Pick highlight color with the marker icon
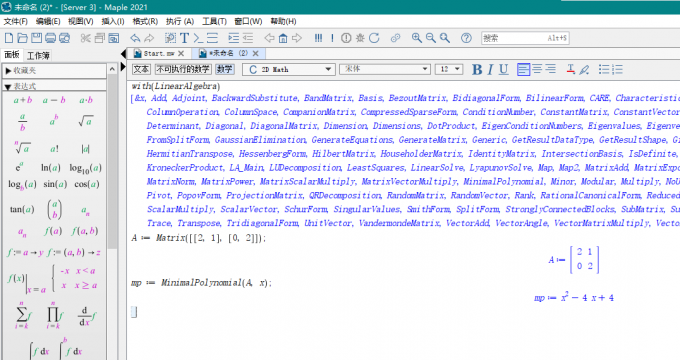The width and height of the screenshot is (680, 360). coord(585,69)
